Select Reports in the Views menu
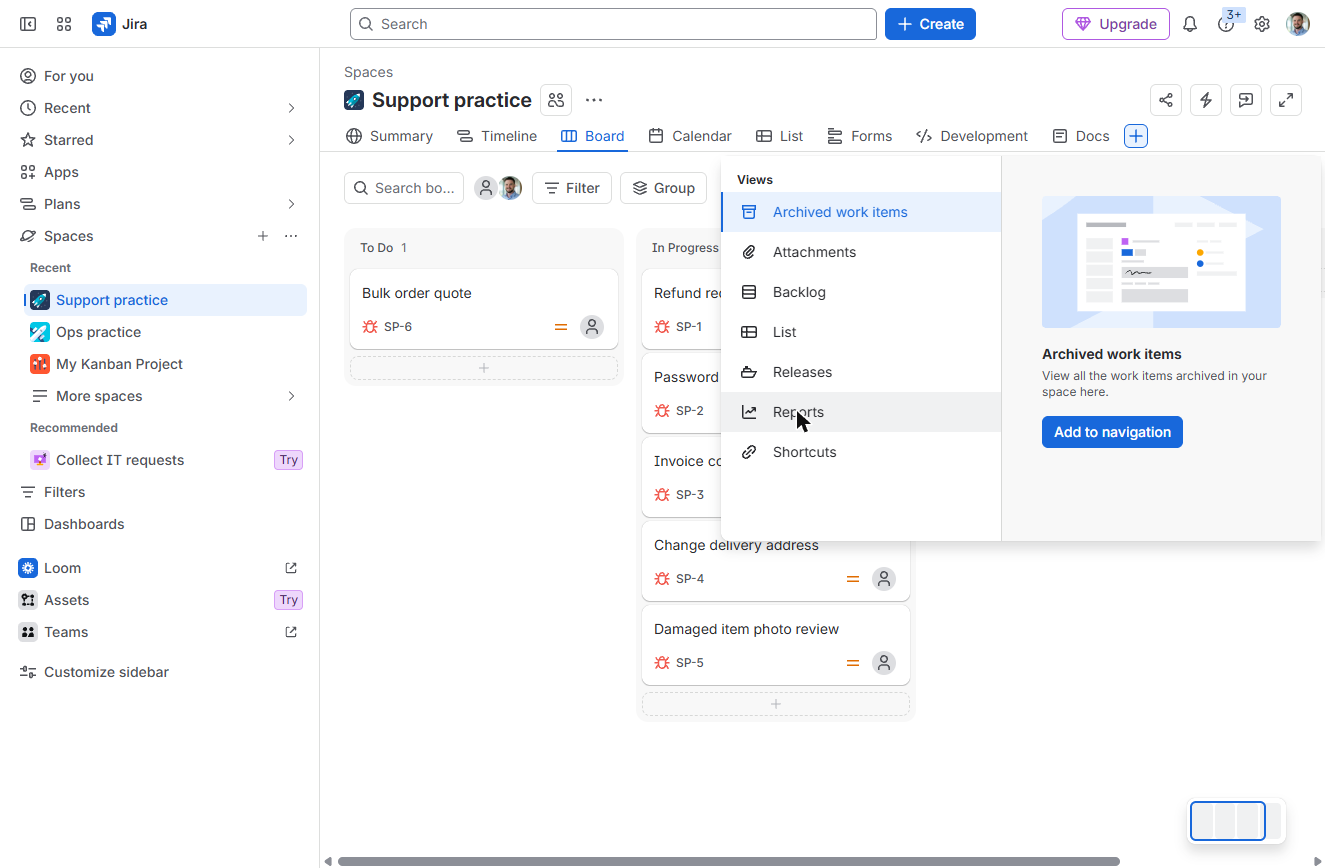This screenshot has height=868, width=1325. [861, 412]
